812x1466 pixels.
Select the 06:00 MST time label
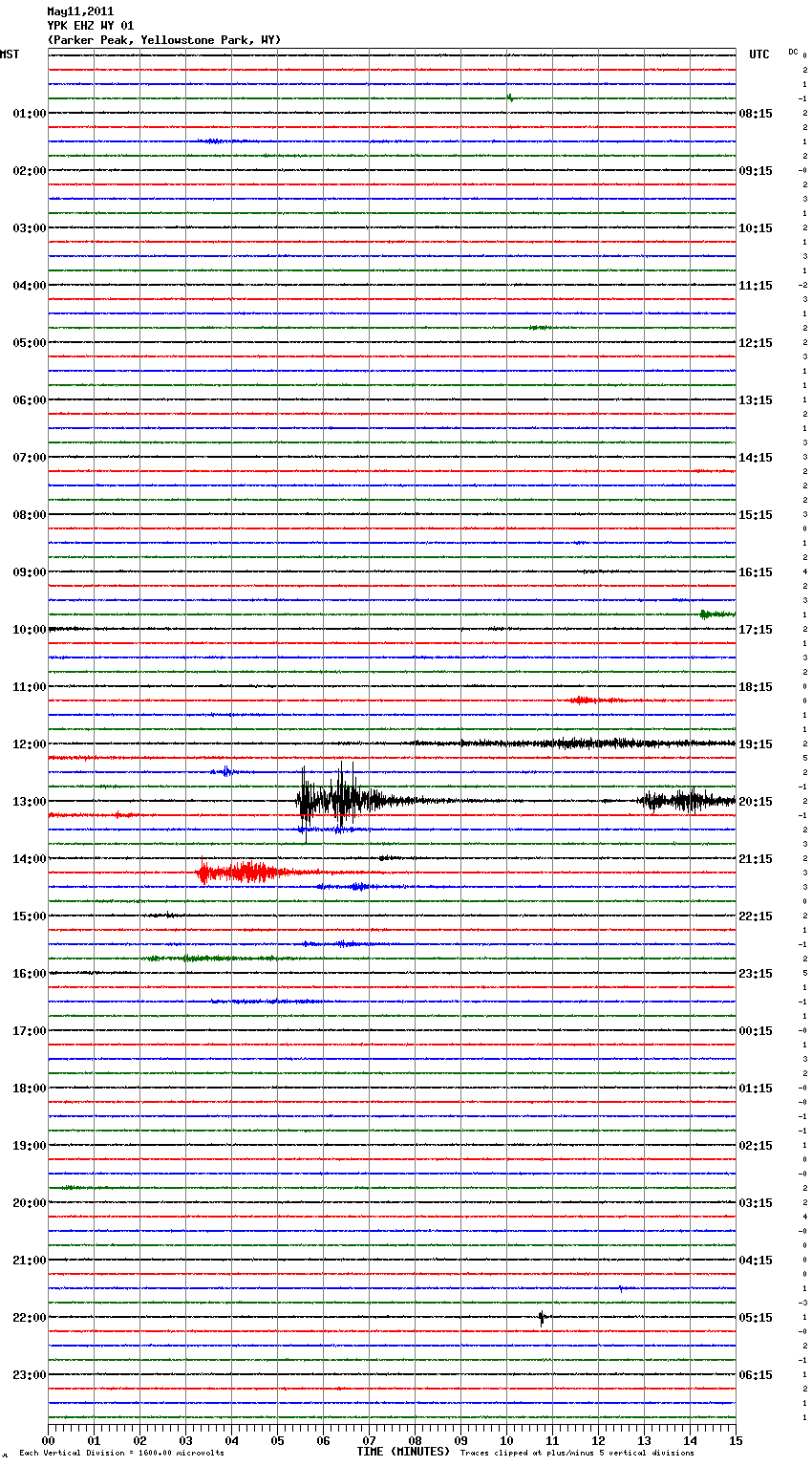point(30,400)
